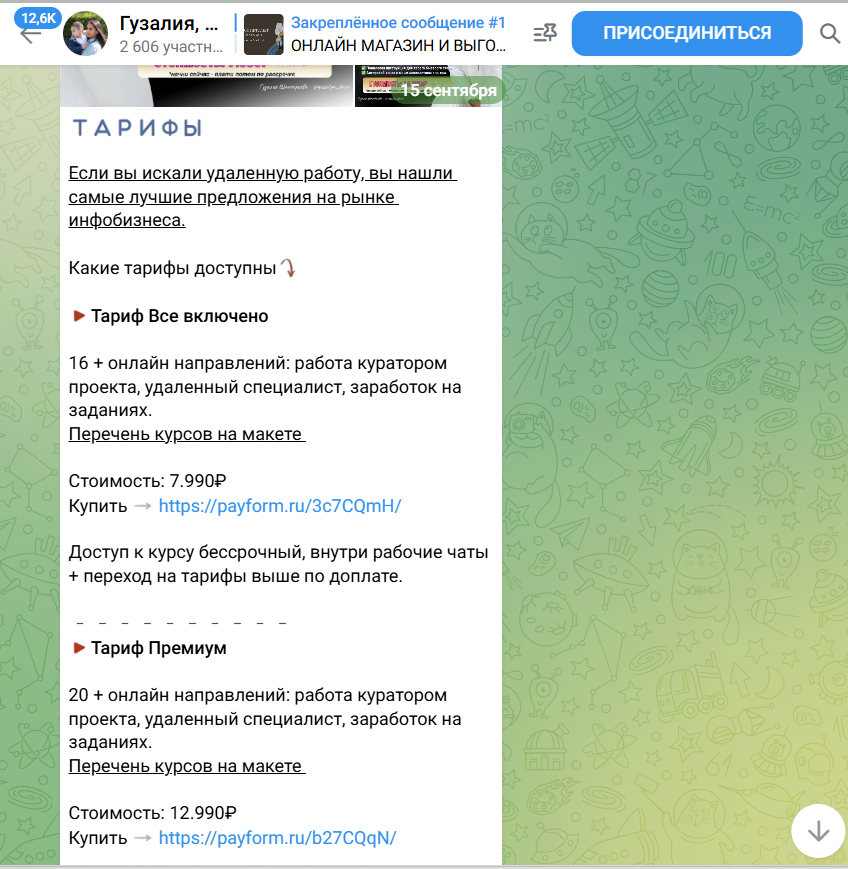This screenshot has width=848, height=869.
Task: Open payform.ru/b27CQqN/ payment link
Action: (x=278, y=837)
